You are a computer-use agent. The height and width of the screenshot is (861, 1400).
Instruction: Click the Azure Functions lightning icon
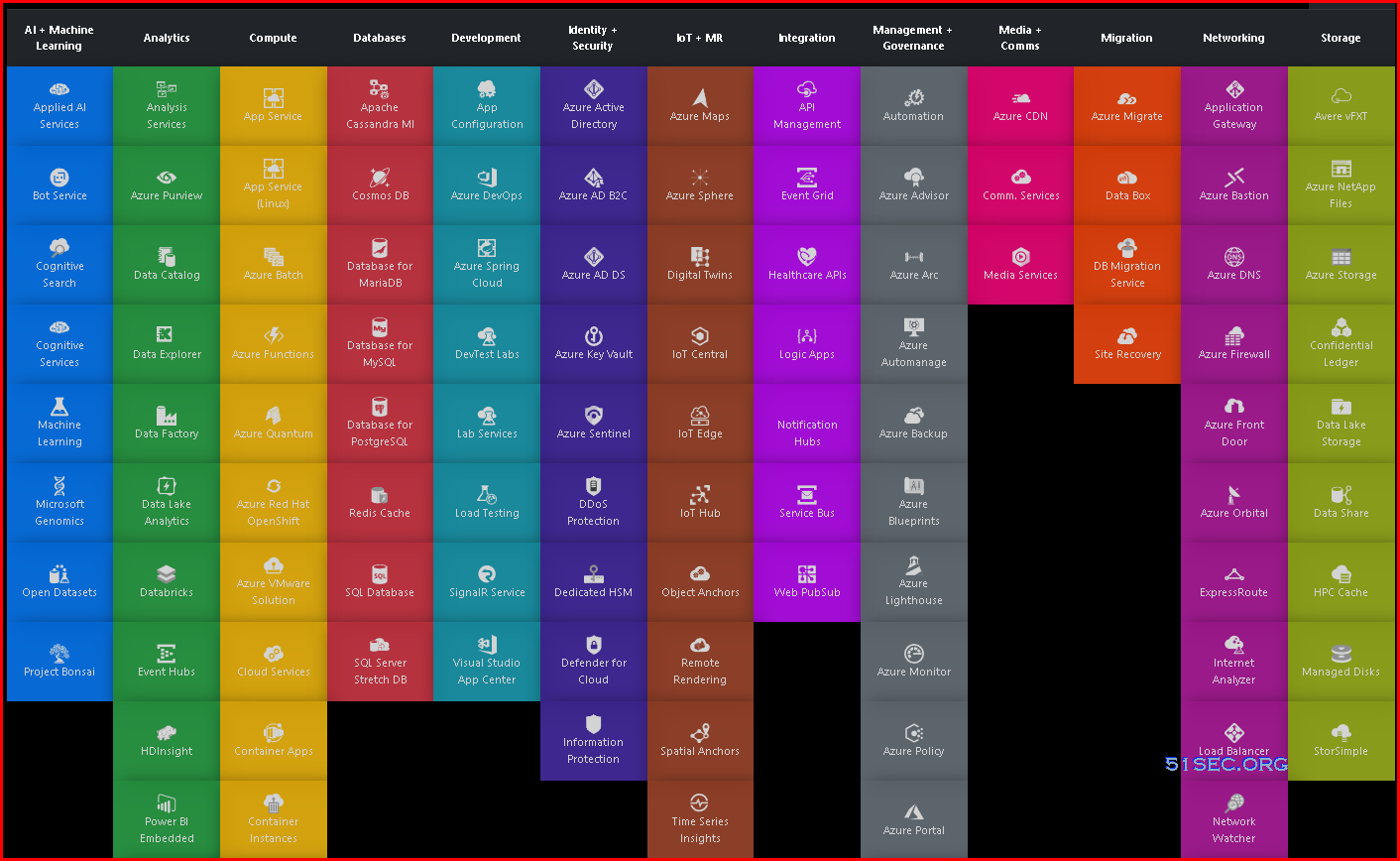tap(274, 336)
